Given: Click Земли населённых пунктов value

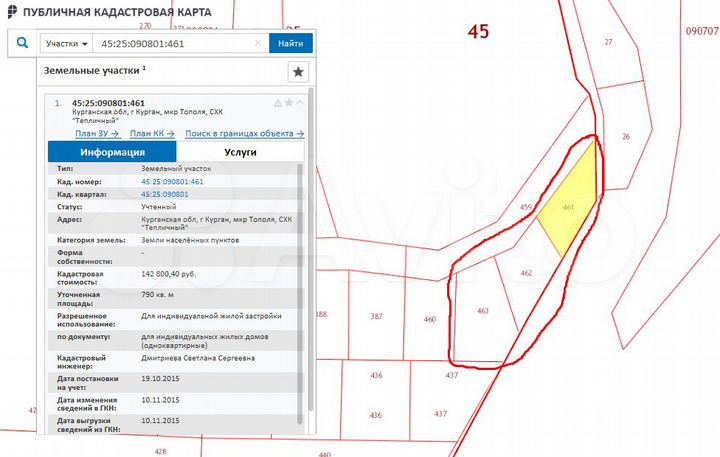Looking at the screenshot, I should 190,240.
